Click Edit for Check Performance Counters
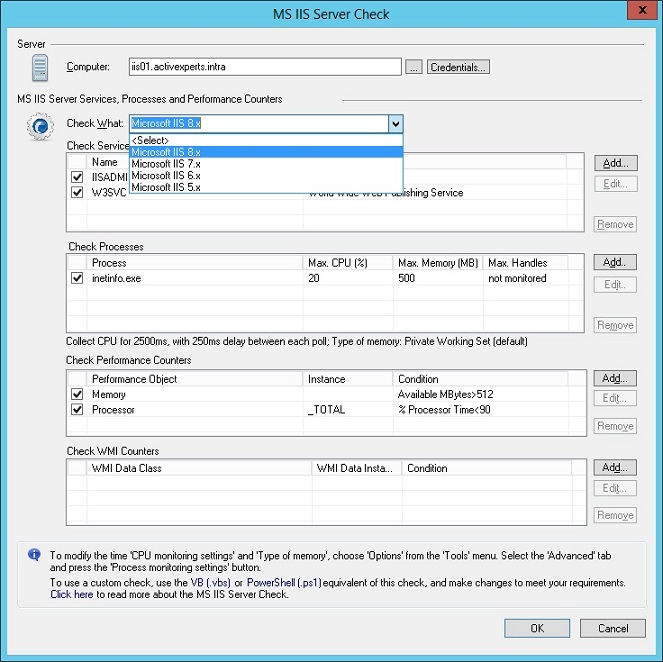The width and height of the screenshot is (663, 662). (615, 398)
